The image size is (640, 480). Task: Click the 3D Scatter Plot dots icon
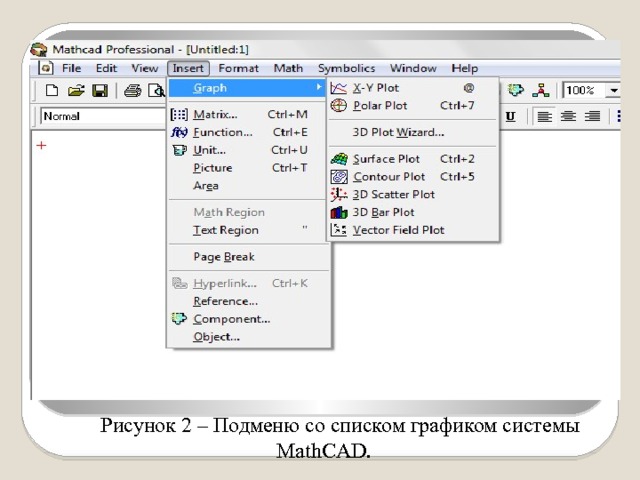(x=339, y=194)
